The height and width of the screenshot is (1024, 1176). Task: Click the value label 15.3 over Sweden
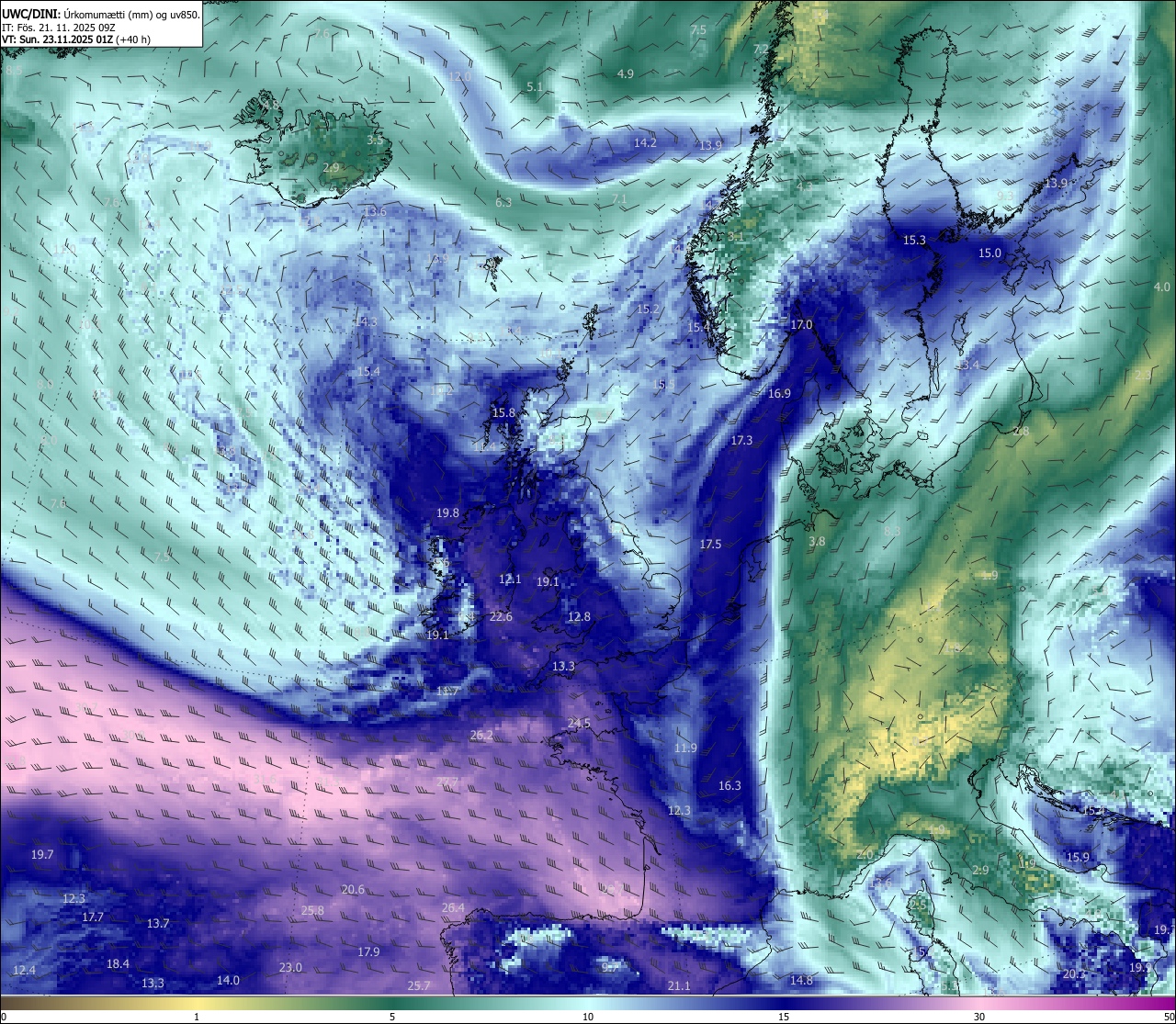click(914, 241)
